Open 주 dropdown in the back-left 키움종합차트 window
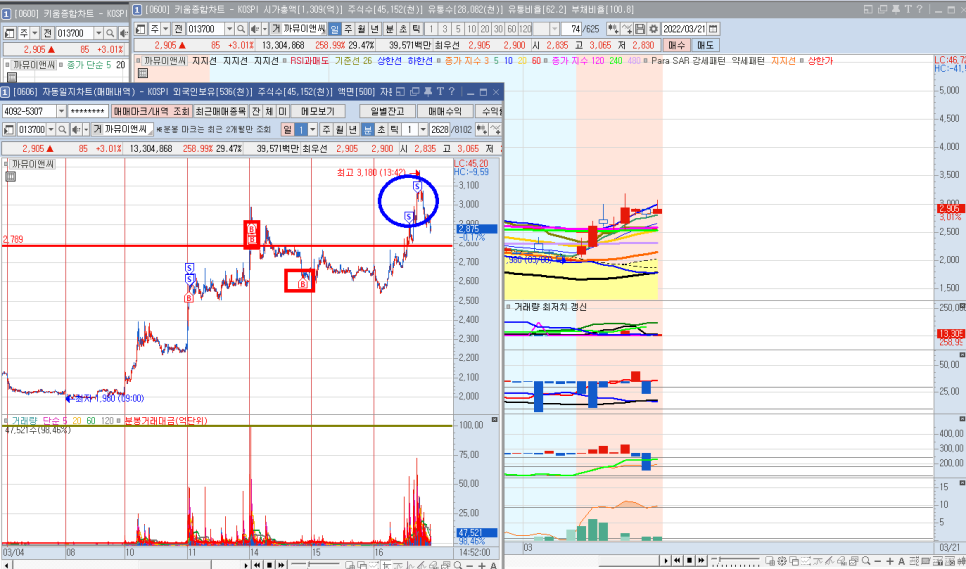Viewport: 966px width, 569px height. (x=34, y=33)
